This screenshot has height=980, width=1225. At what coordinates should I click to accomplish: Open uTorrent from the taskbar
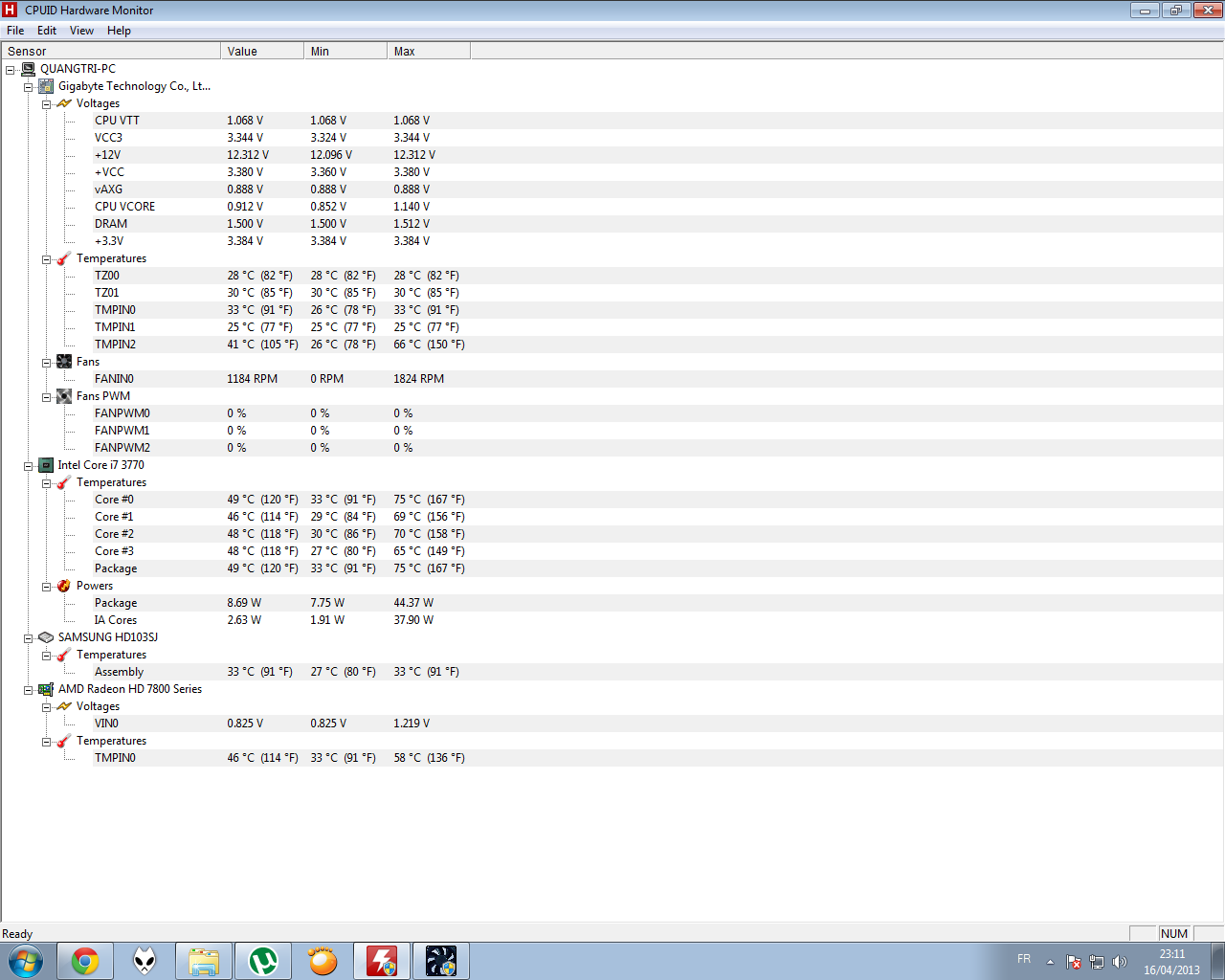263,961
